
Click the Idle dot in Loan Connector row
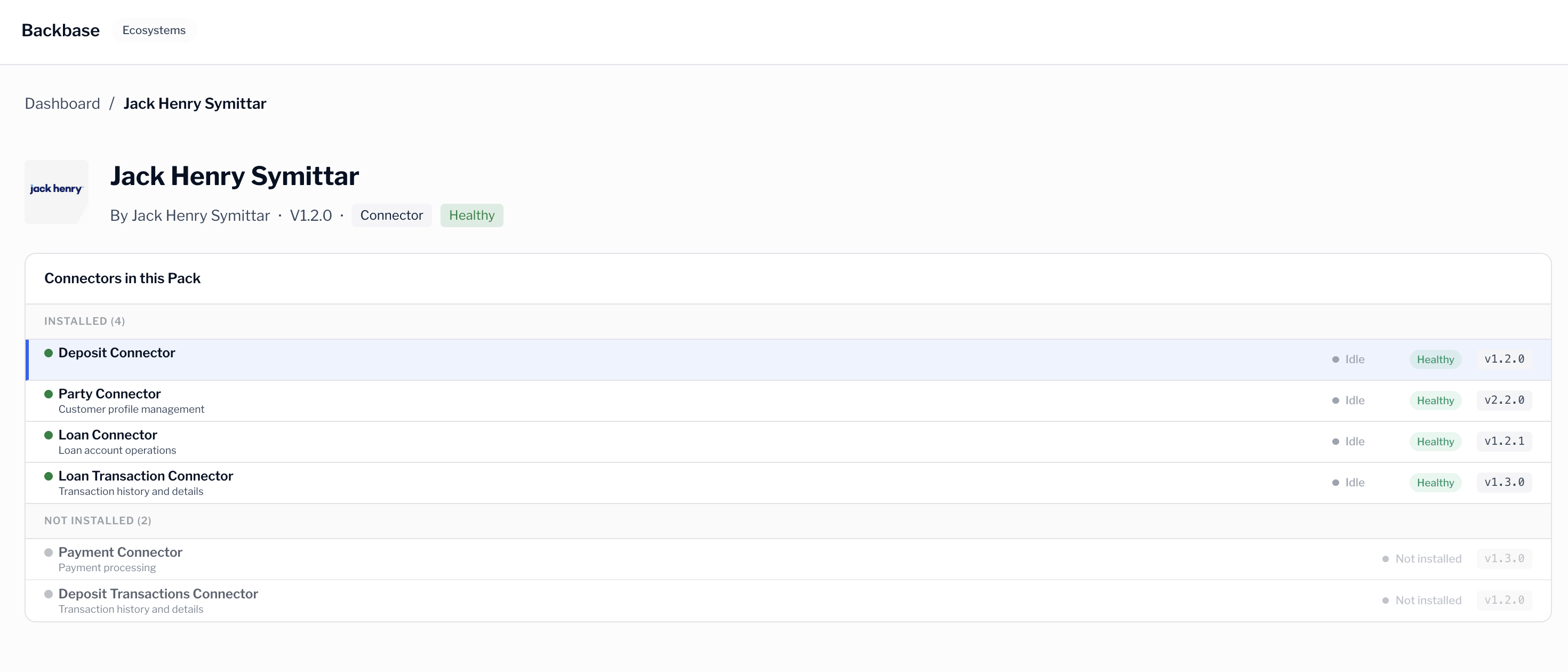[x=1335, y=442]
